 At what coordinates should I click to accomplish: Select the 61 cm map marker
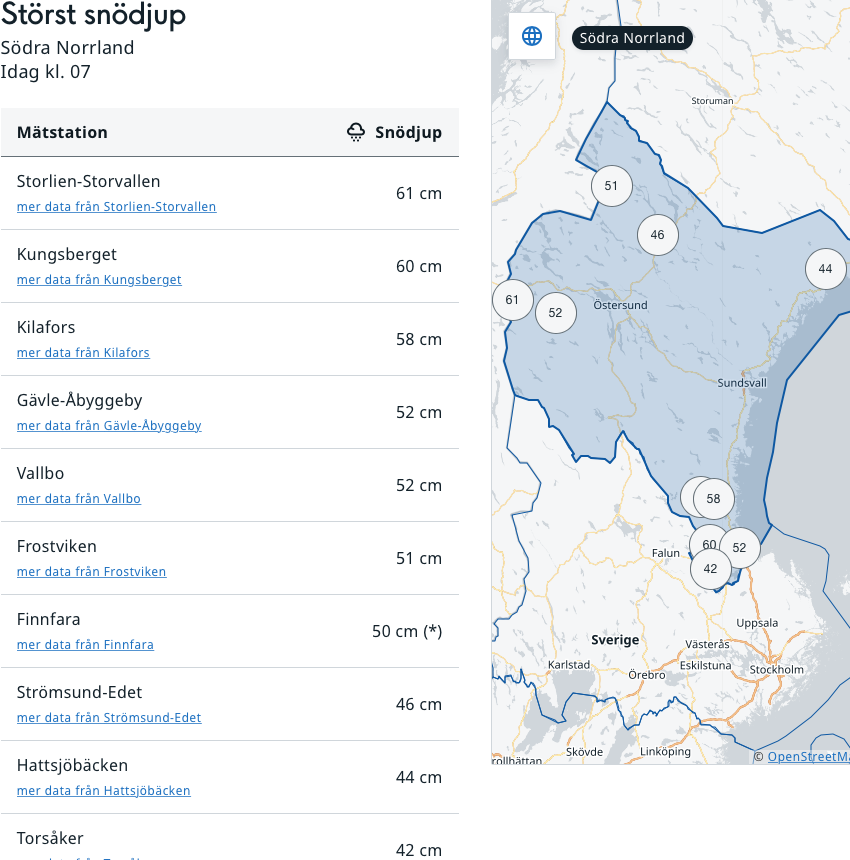512,300
